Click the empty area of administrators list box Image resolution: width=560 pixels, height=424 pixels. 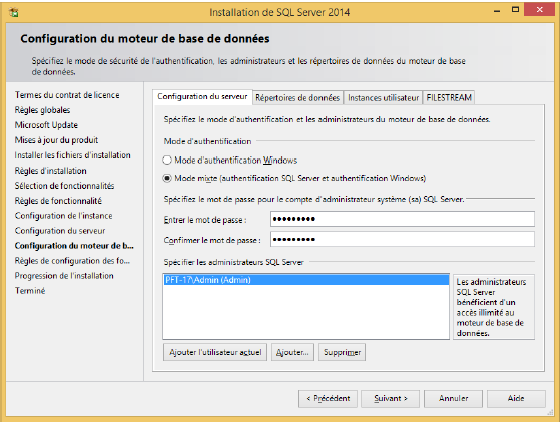[x=306, y=312]
